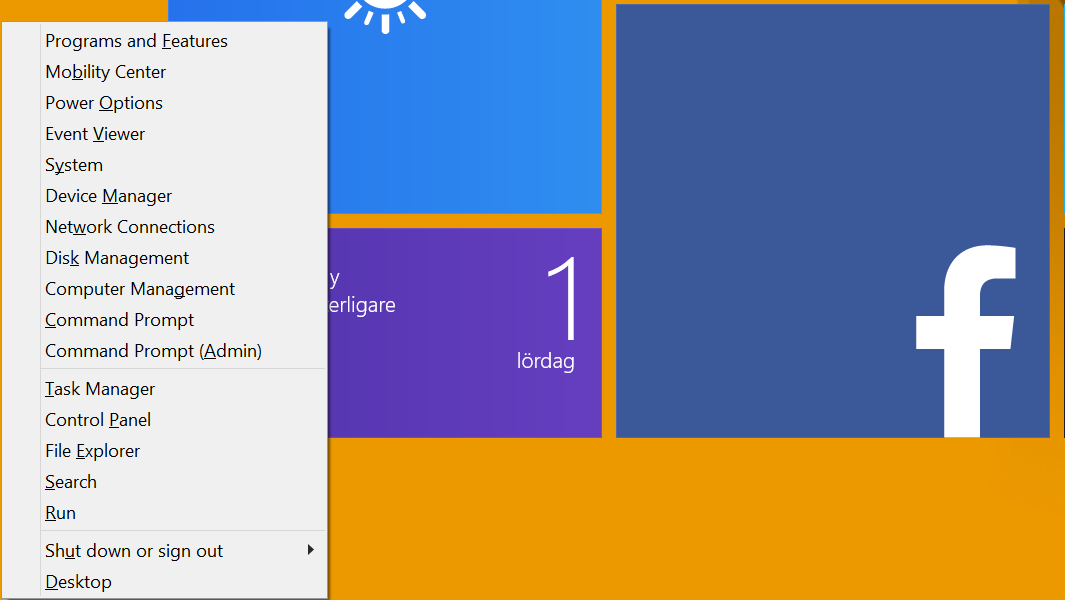Select Power Options entry

pos(183,103)
